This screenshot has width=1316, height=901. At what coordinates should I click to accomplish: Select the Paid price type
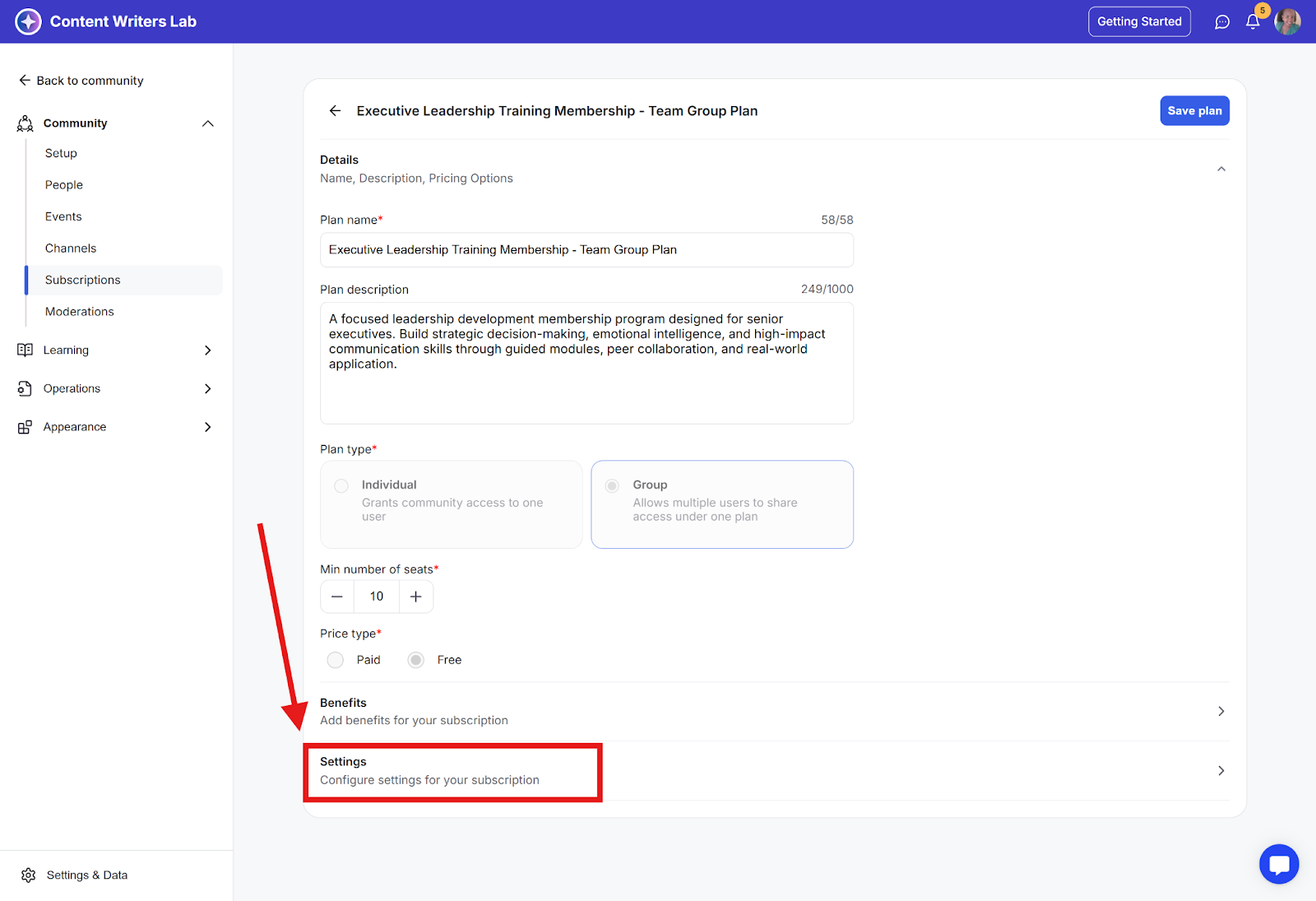click(336, 660)
